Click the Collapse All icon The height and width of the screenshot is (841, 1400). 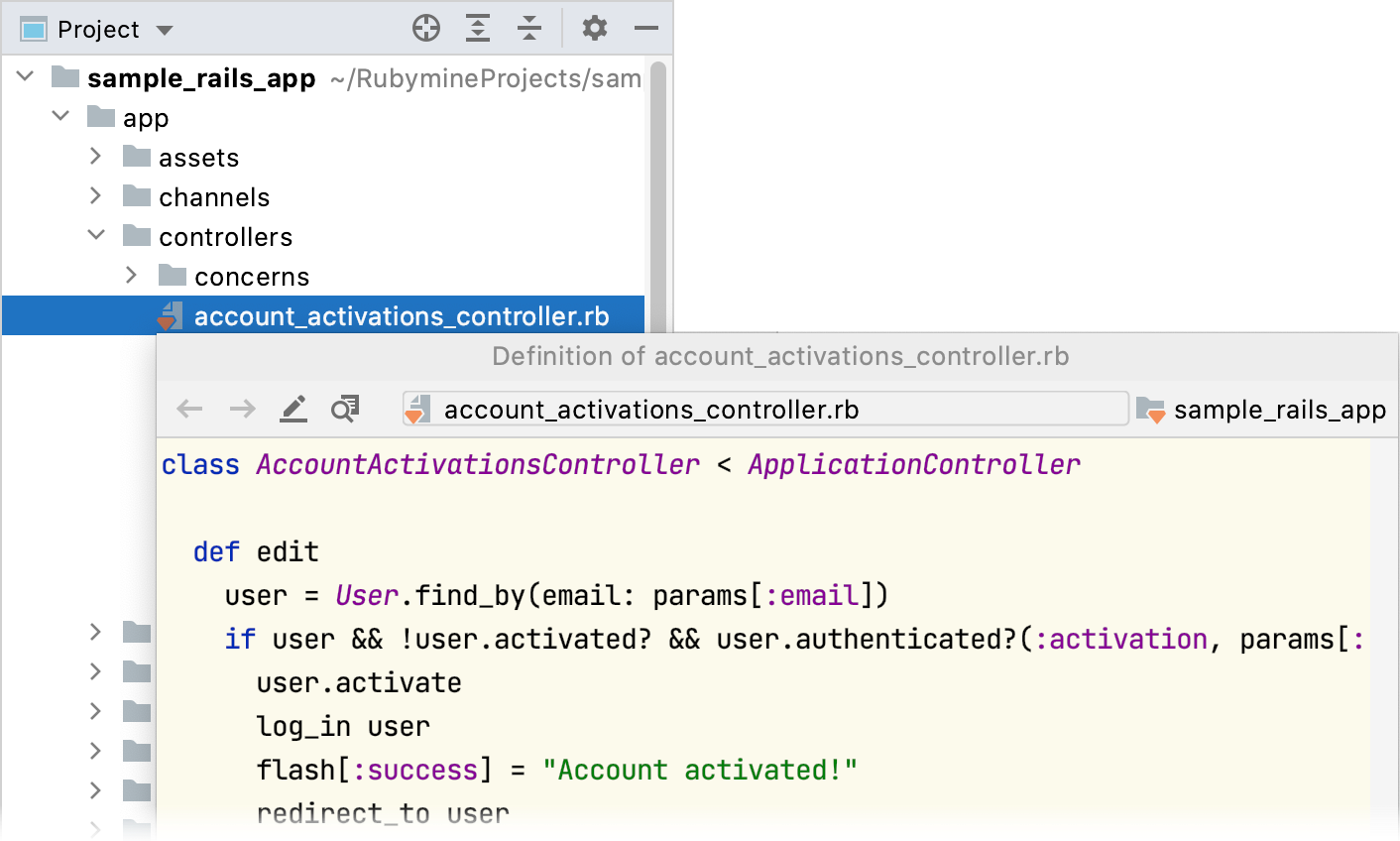click(x=529, y=28)
